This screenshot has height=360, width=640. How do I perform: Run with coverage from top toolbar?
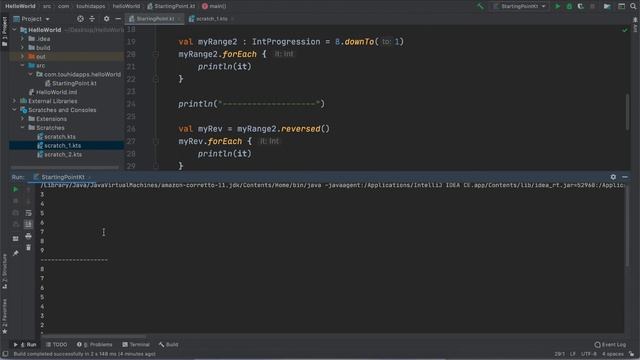(580, 6)
